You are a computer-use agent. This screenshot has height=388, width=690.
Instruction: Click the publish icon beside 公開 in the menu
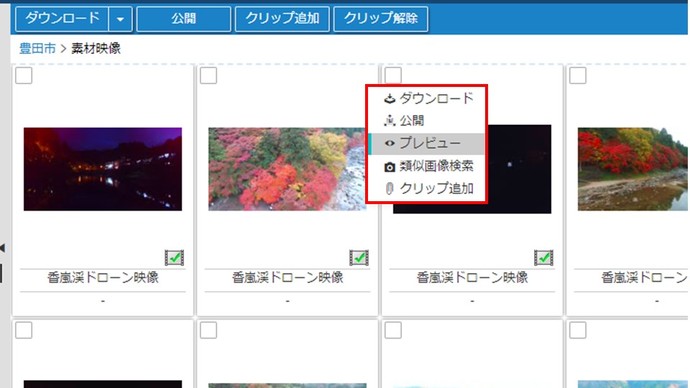[389, 121]
